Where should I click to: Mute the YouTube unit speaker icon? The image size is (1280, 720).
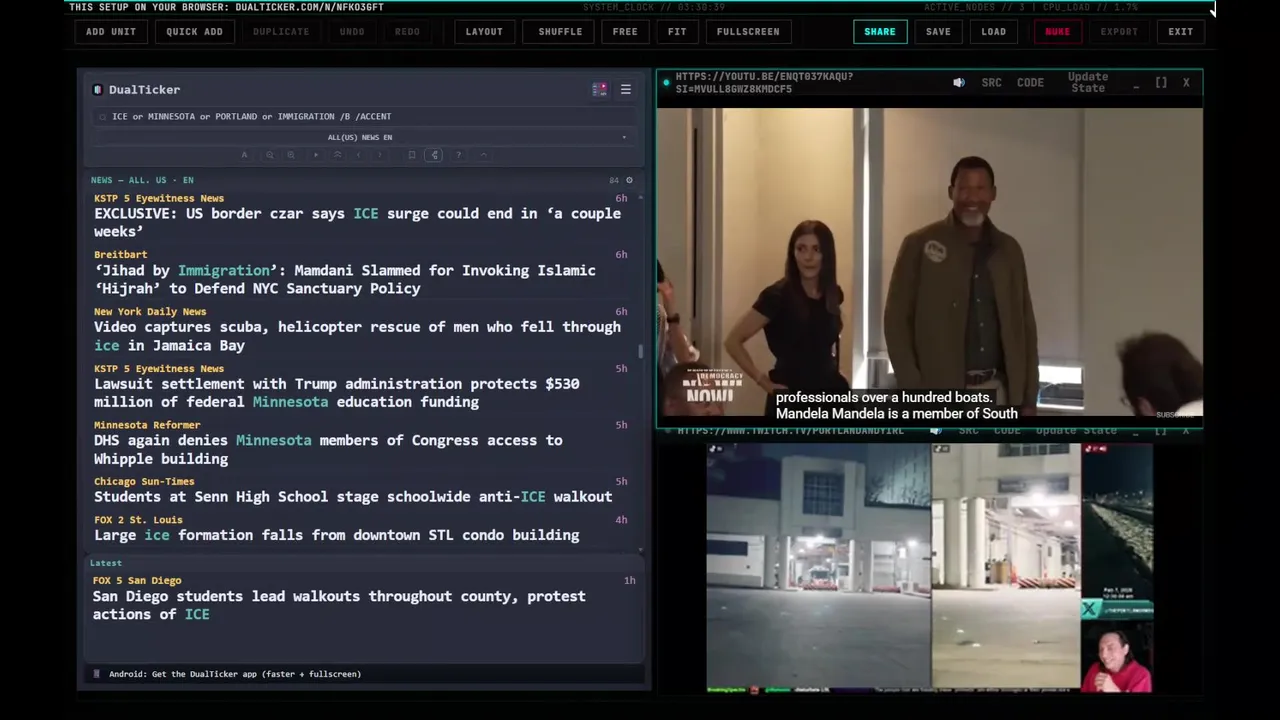point(959,83)
